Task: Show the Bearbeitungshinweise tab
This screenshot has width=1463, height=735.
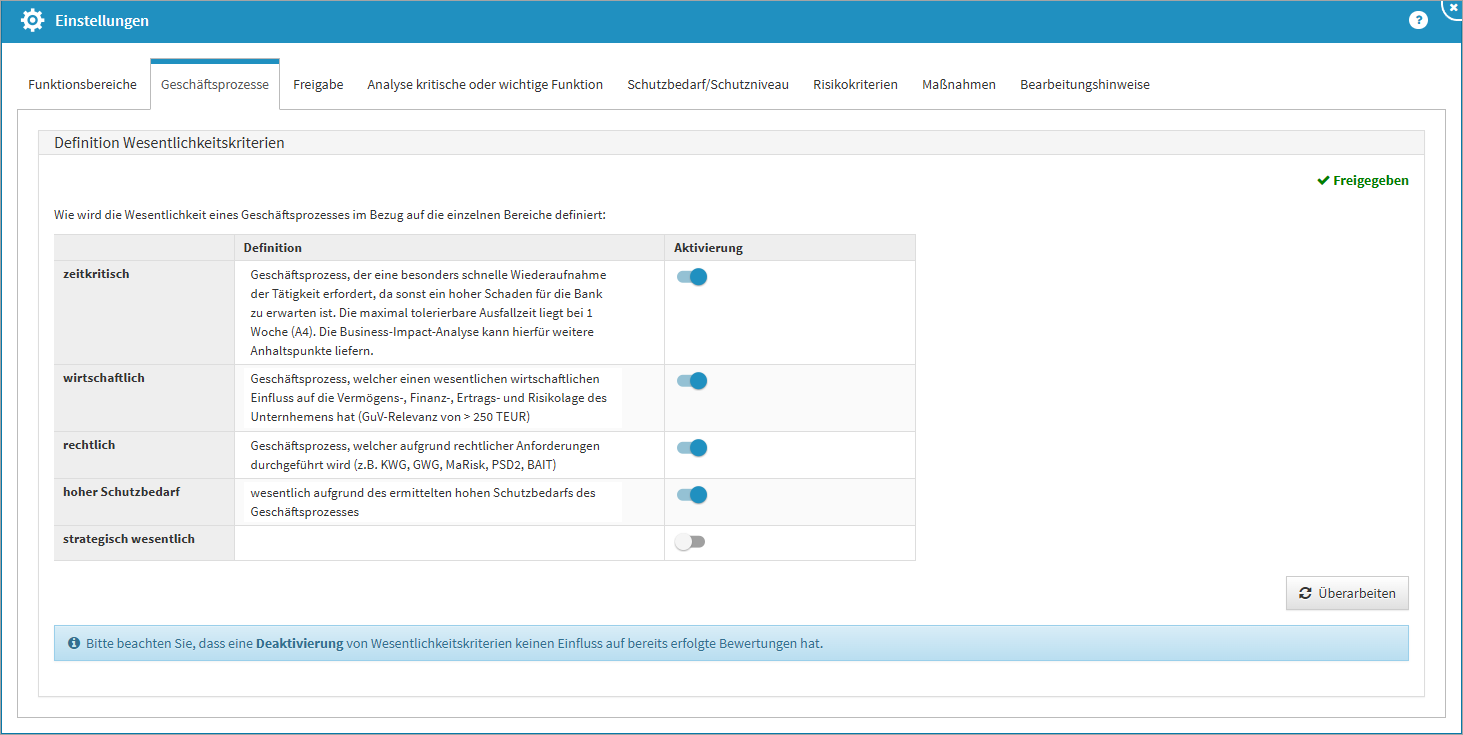Action: (1085, 85)
